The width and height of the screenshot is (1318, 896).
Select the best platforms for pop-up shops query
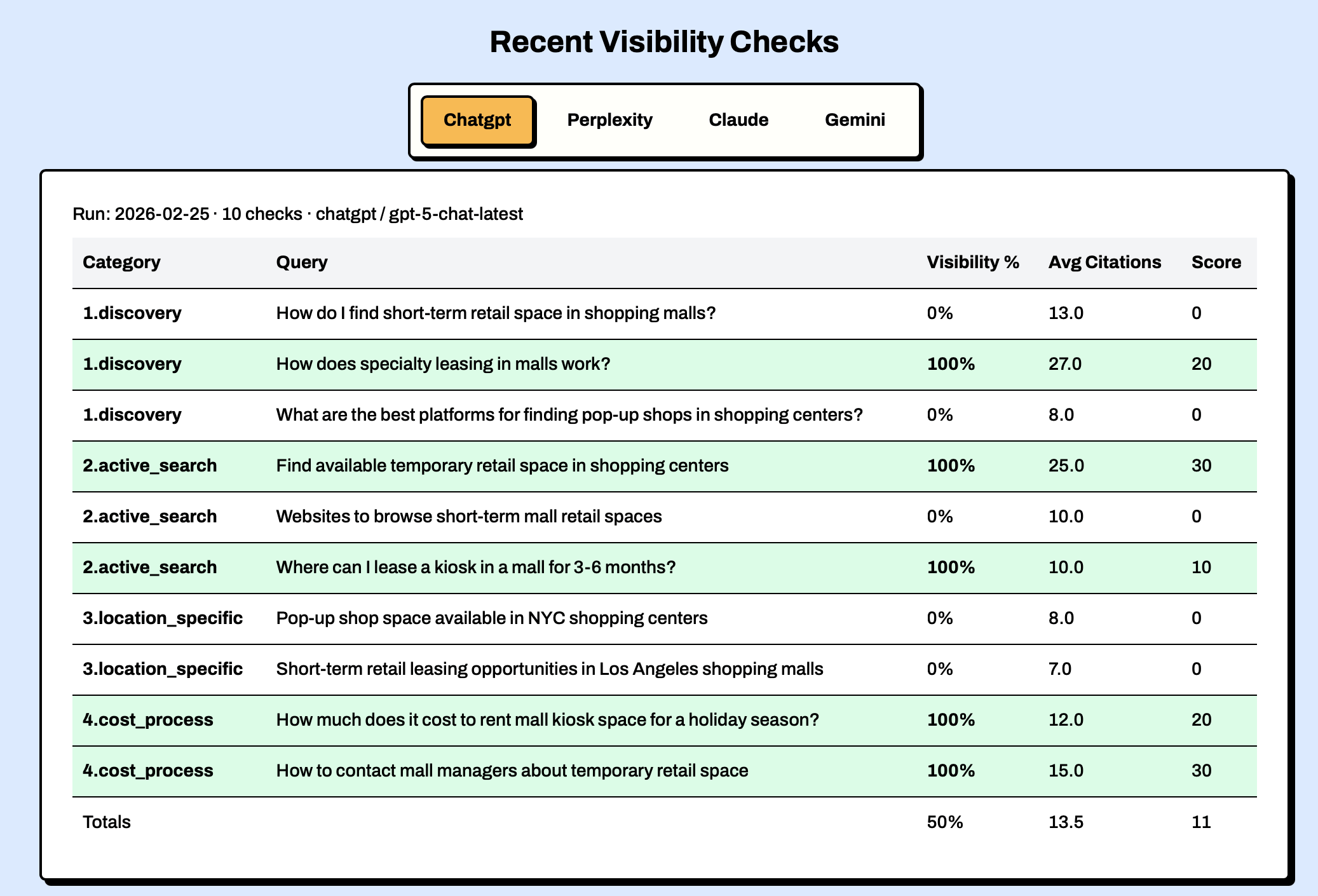coord(569,415)
